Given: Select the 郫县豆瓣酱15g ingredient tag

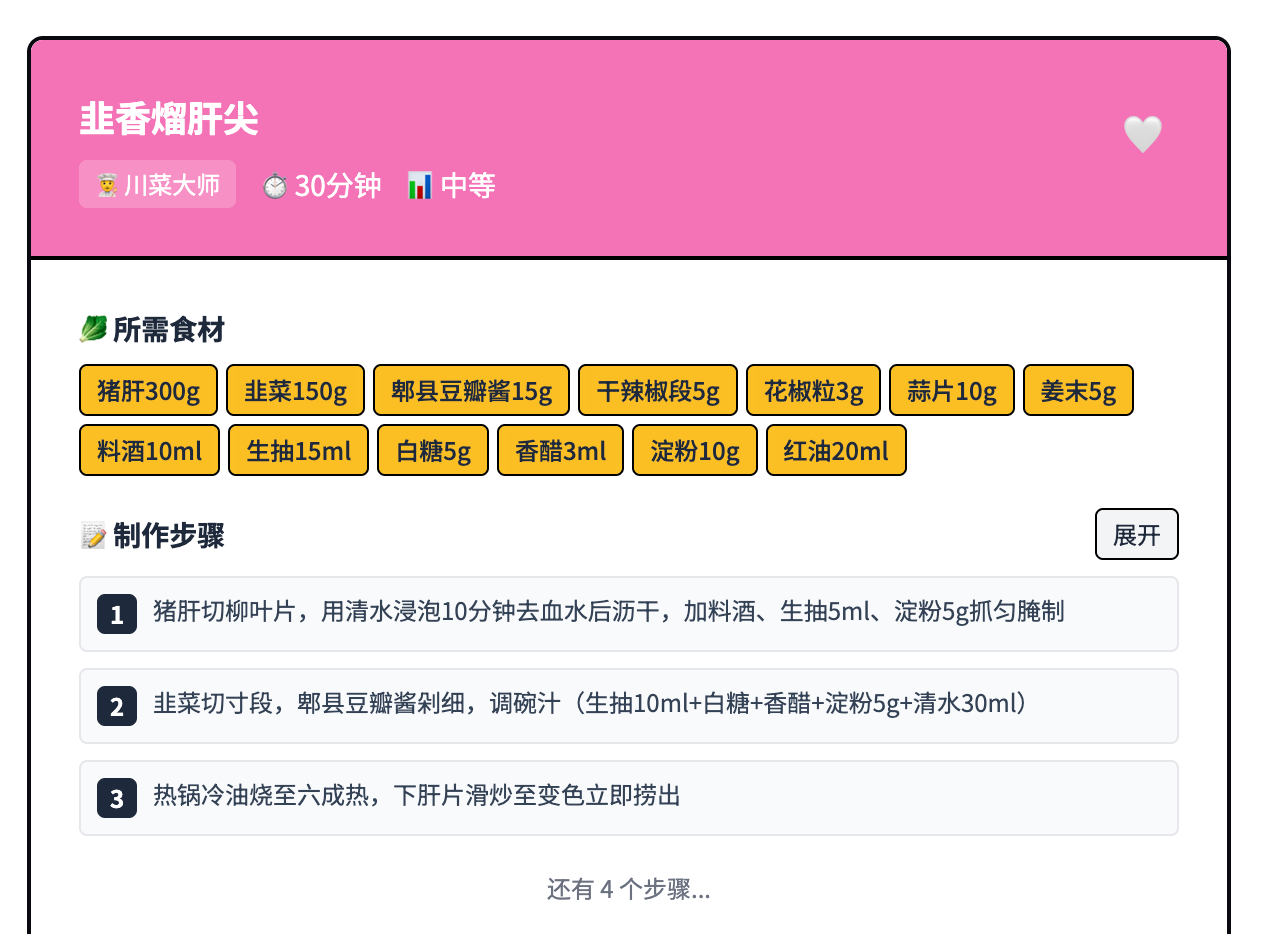Looking at the screenshot, I should click(471, 390).
